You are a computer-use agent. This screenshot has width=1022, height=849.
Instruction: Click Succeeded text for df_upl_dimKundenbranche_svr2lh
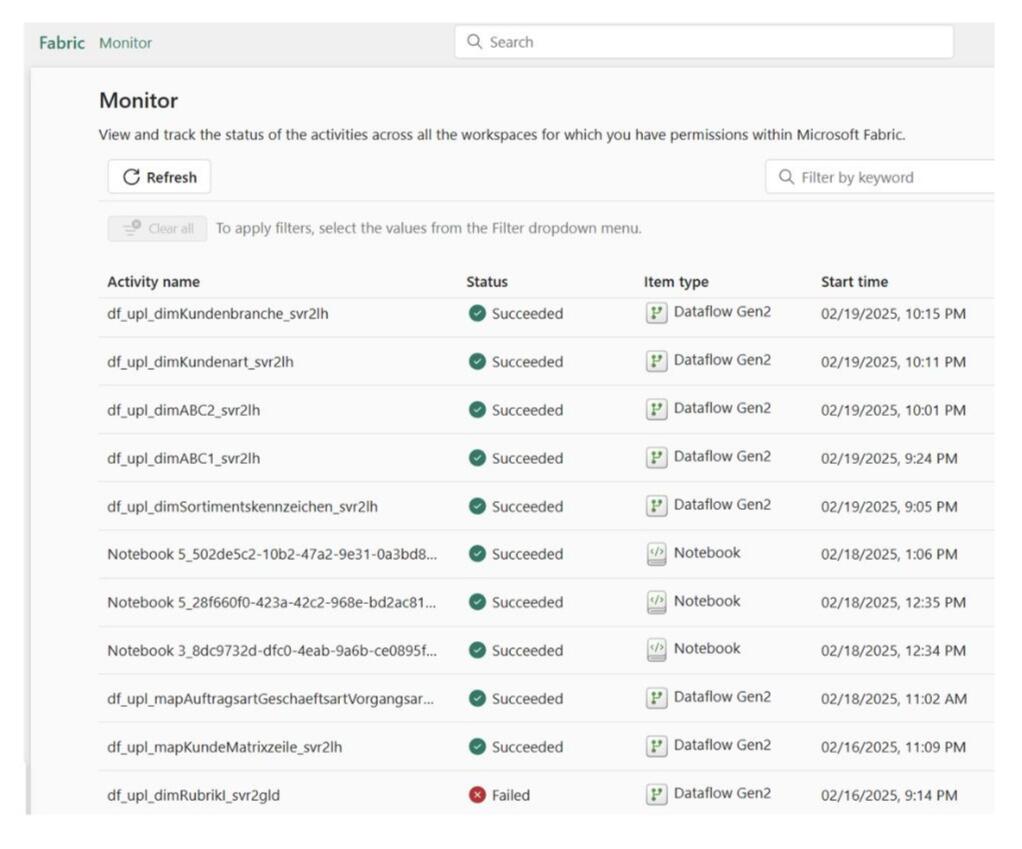coord(527,313)
